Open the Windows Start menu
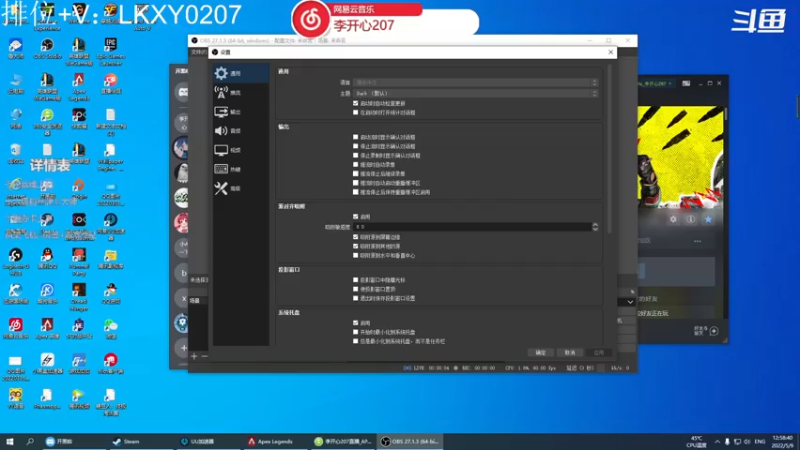 tap(10, 441)
